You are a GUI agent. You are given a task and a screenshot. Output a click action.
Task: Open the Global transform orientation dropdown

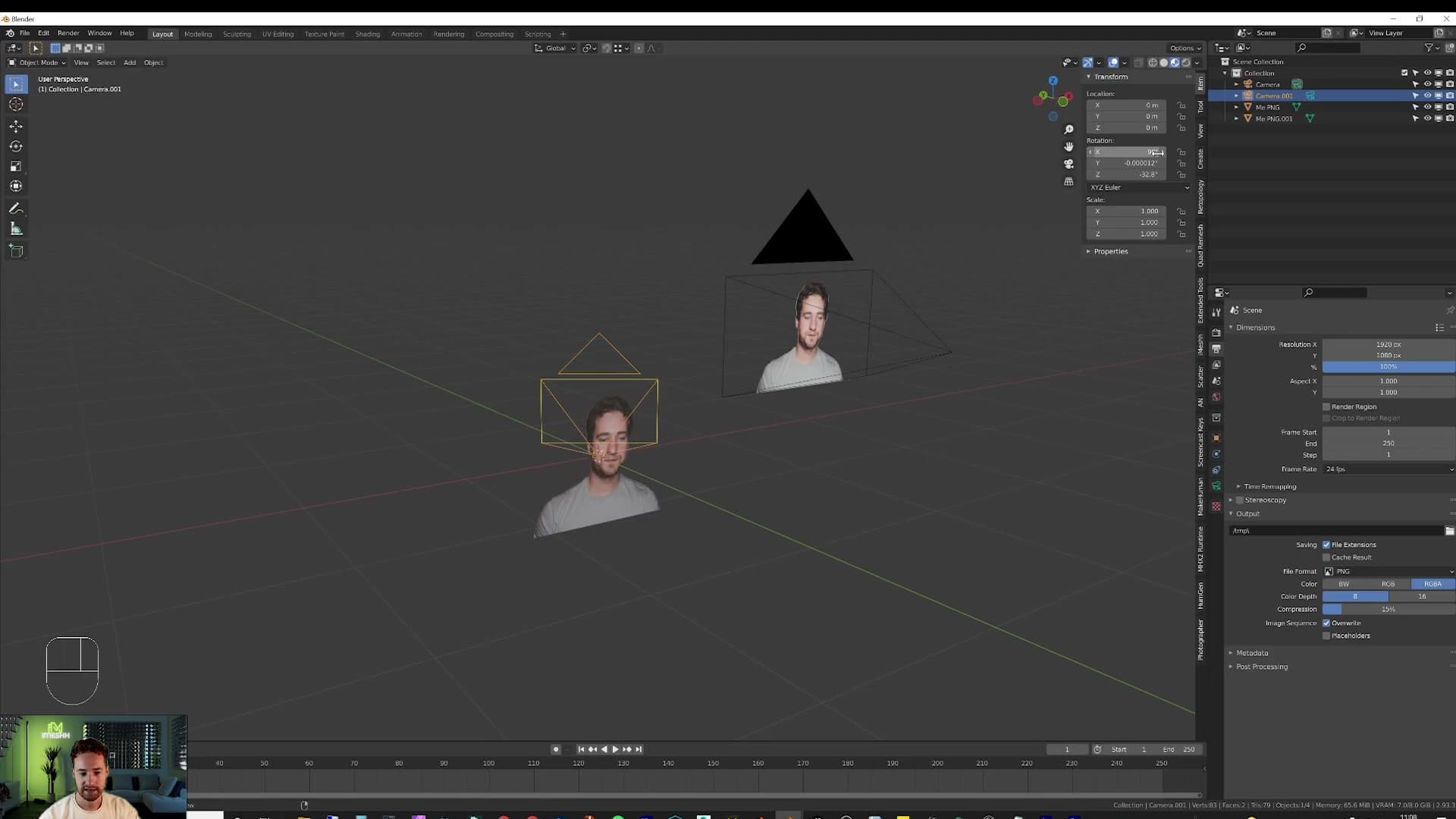coord(555,49)
